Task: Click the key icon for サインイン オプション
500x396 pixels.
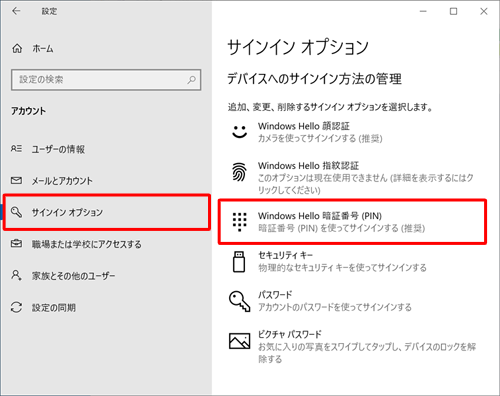Action: pos(16,212)
